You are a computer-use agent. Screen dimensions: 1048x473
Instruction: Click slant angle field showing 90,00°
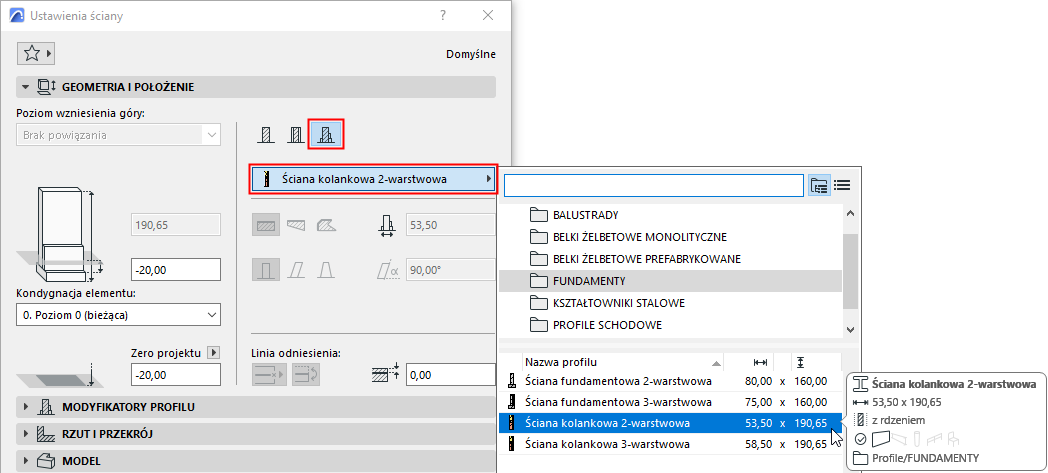click(450, 270)
